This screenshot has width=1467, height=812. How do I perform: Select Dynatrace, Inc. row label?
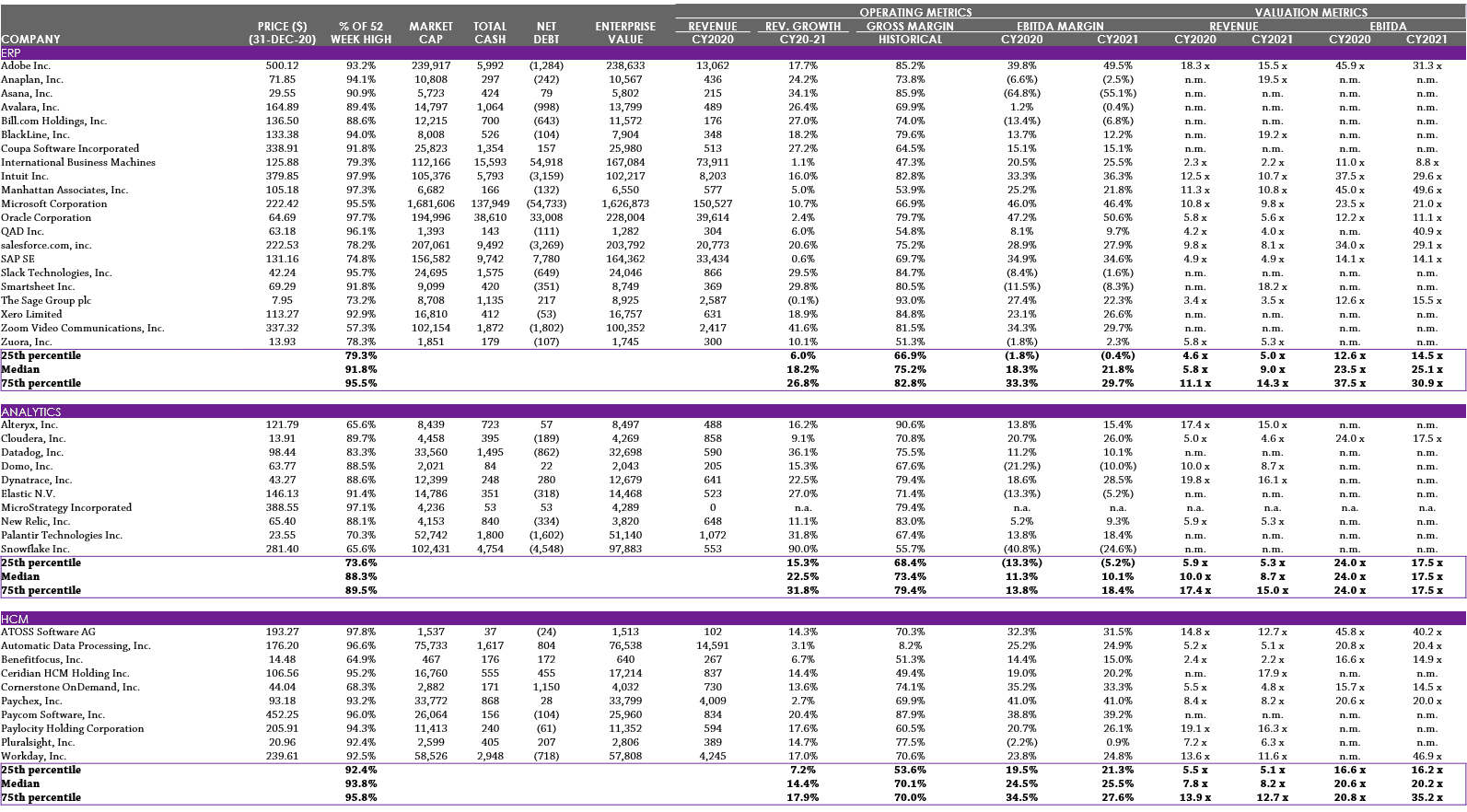37,481
